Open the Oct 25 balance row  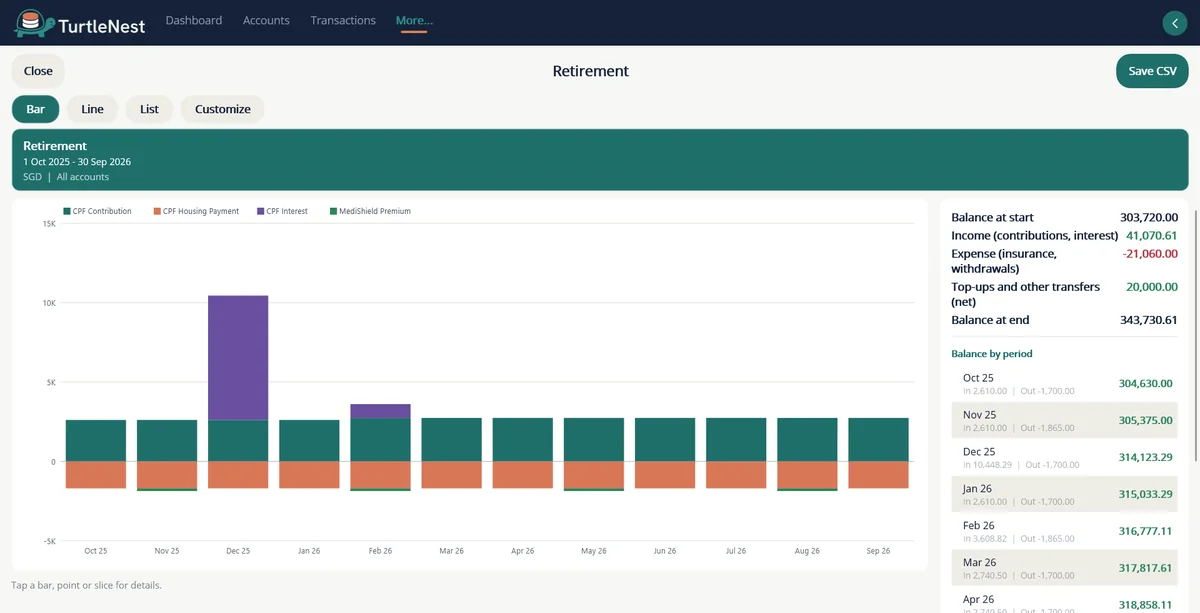(1063, 384)
